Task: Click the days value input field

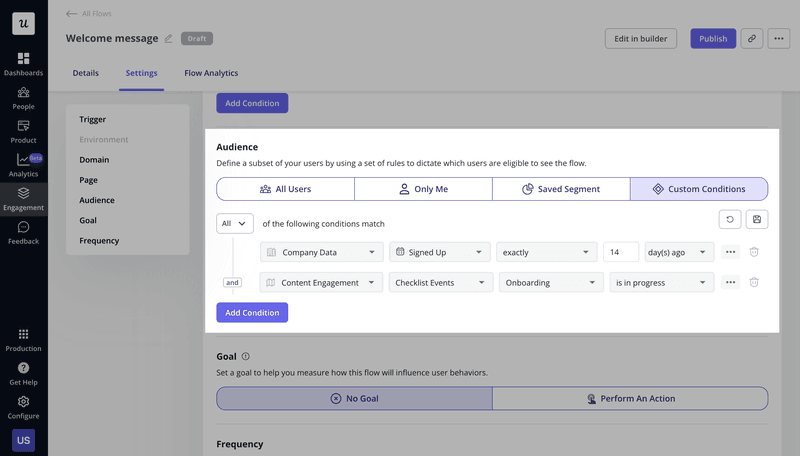Action: click(620, 253)
